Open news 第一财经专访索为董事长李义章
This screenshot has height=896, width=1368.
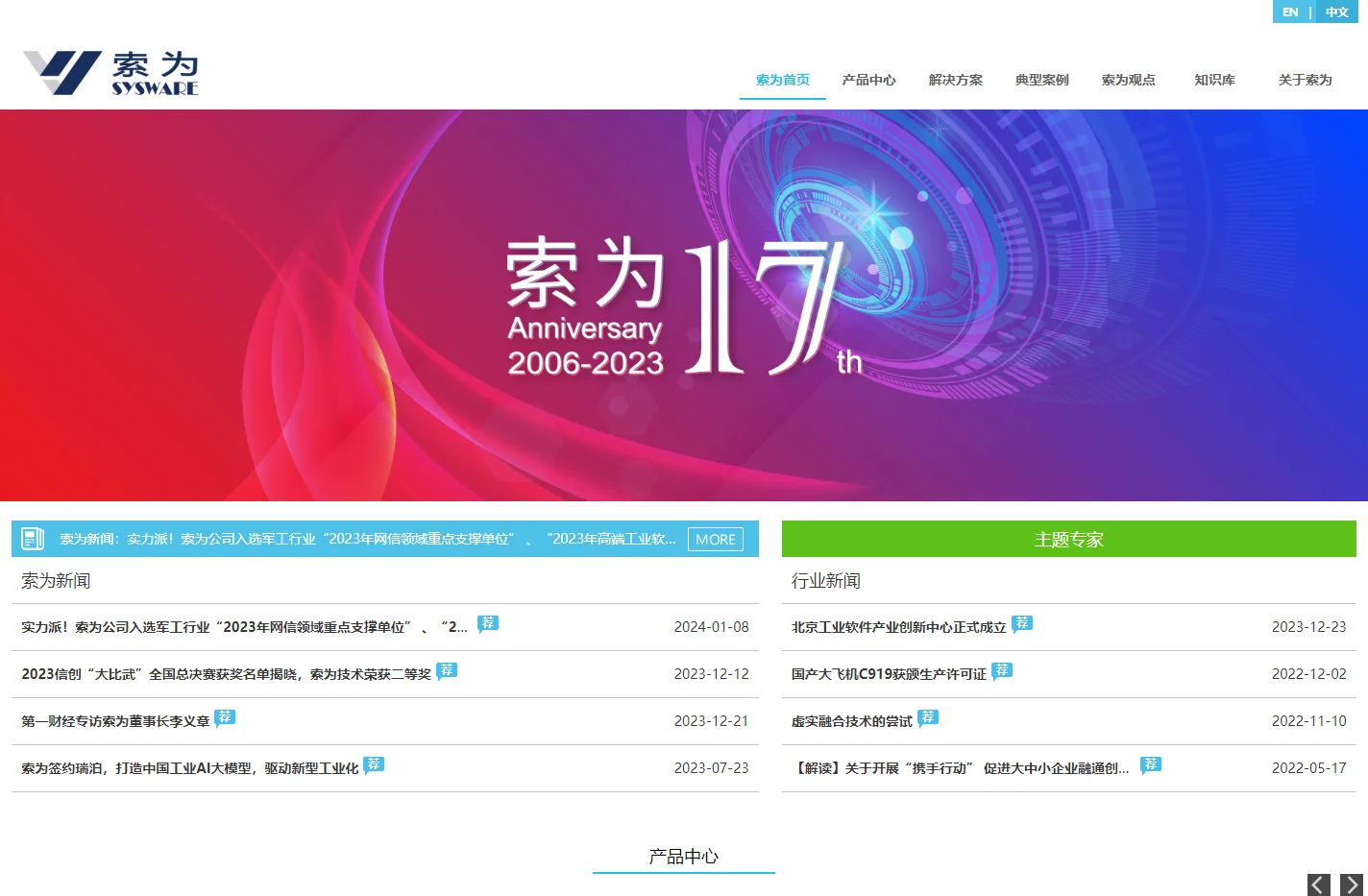click(115, 721)
